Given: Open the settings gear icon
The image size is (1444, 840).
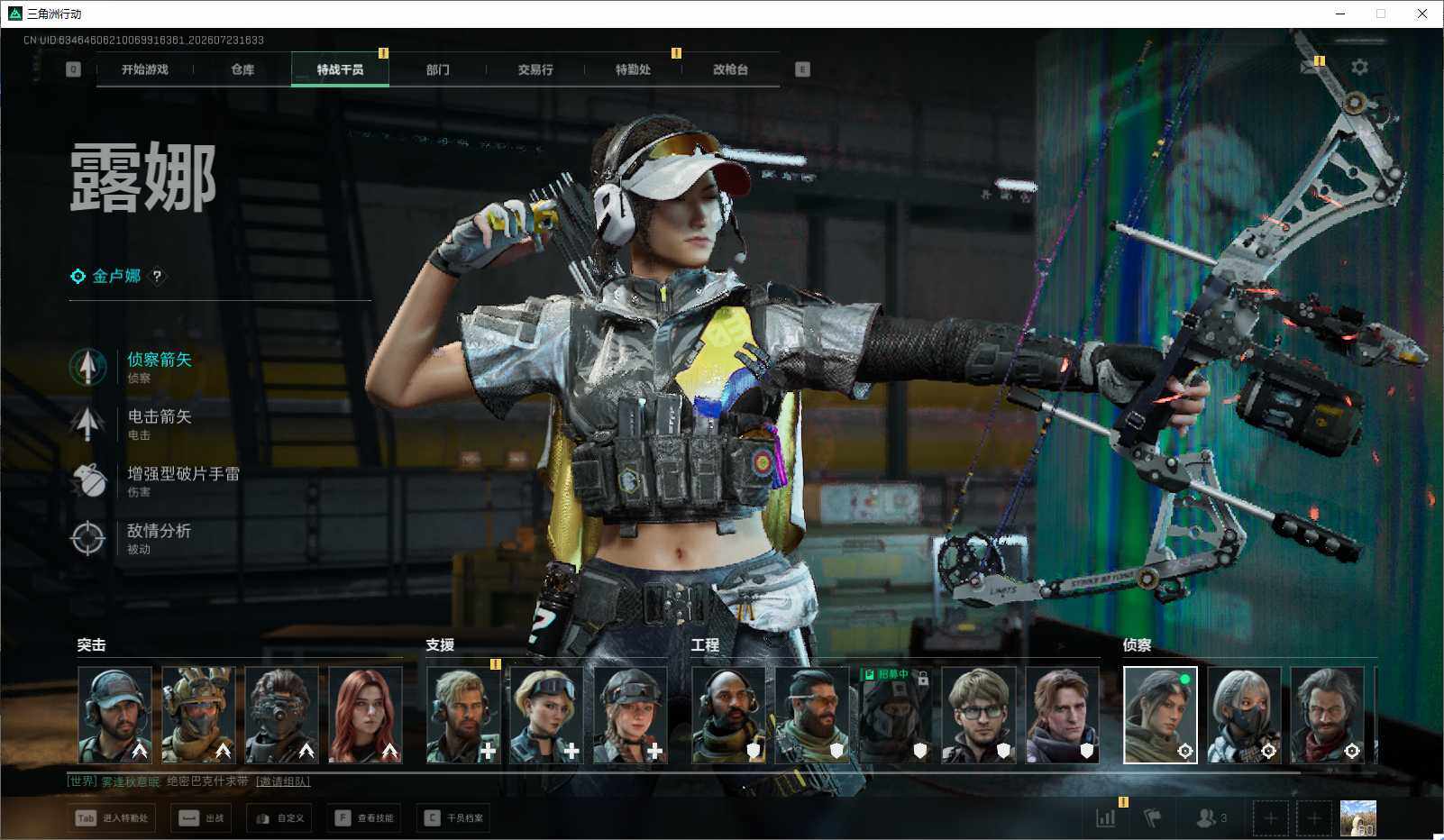Looking at the screenshot, I should (x=1359, y=68).
